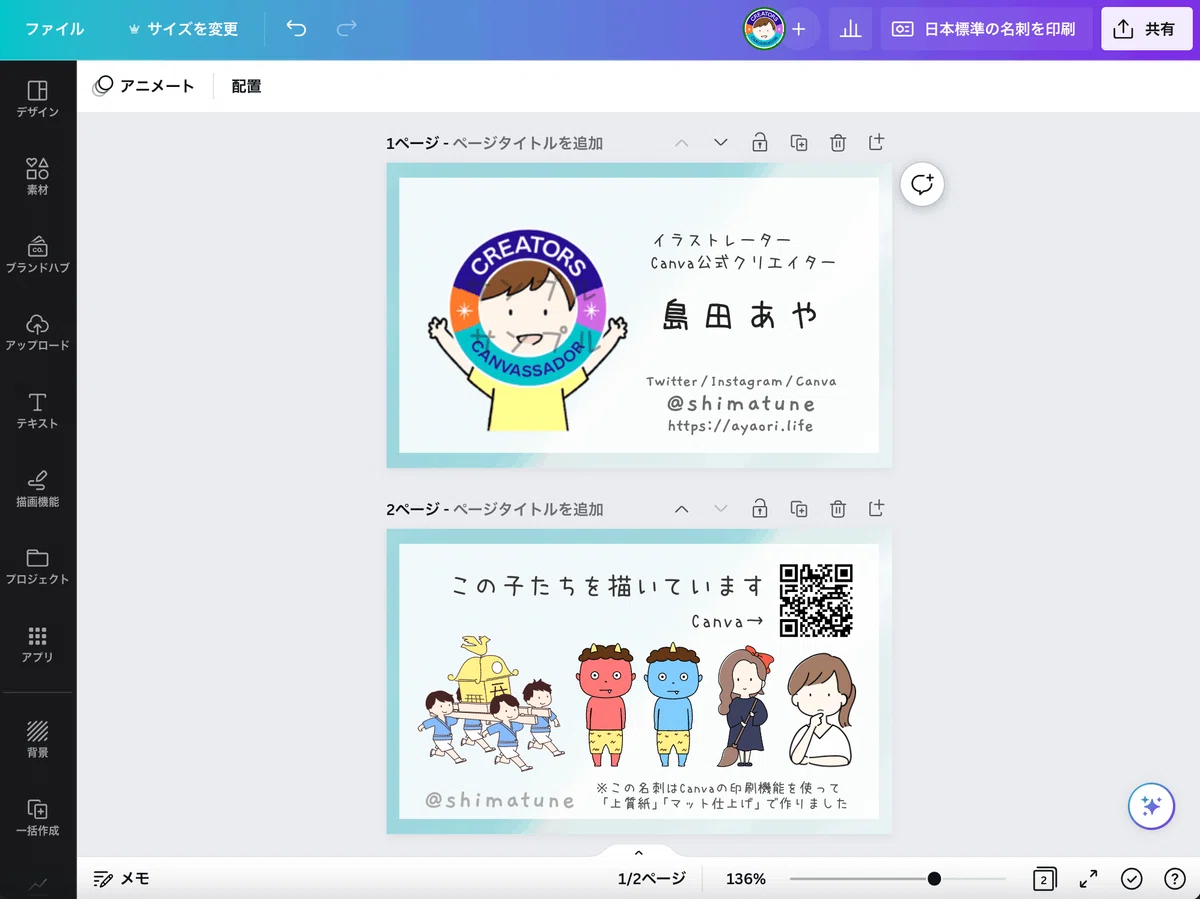The image size is (1200, 899).
Task: Open help with the question mark icon
Action: [x=1175, y=879]
